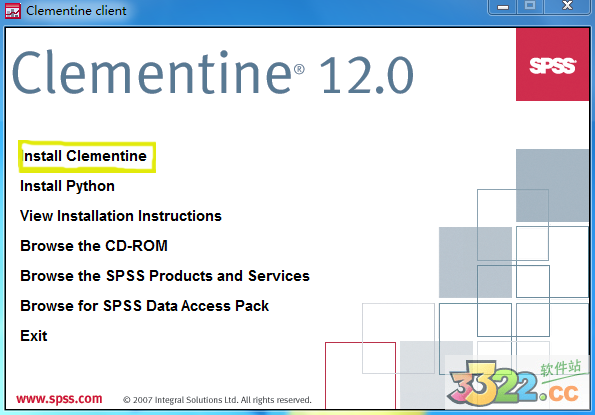Click the red SPSS logo

click(x=552, y=64)
